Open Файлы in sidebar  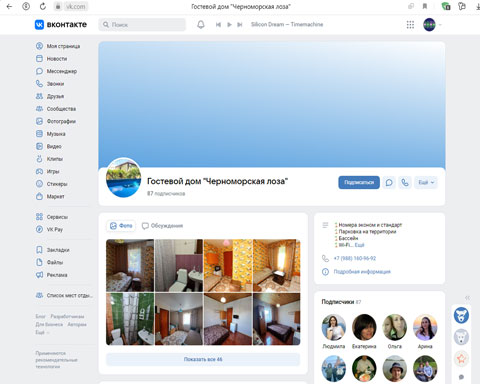tap(50, 262)
